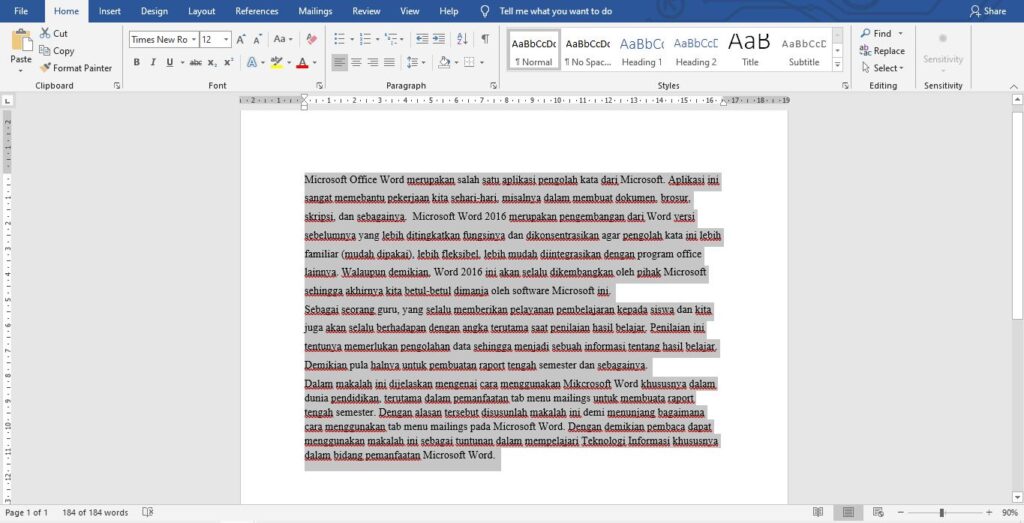Click the 90% zoom level
The image size is (1024, 523).
point(1010,513)
